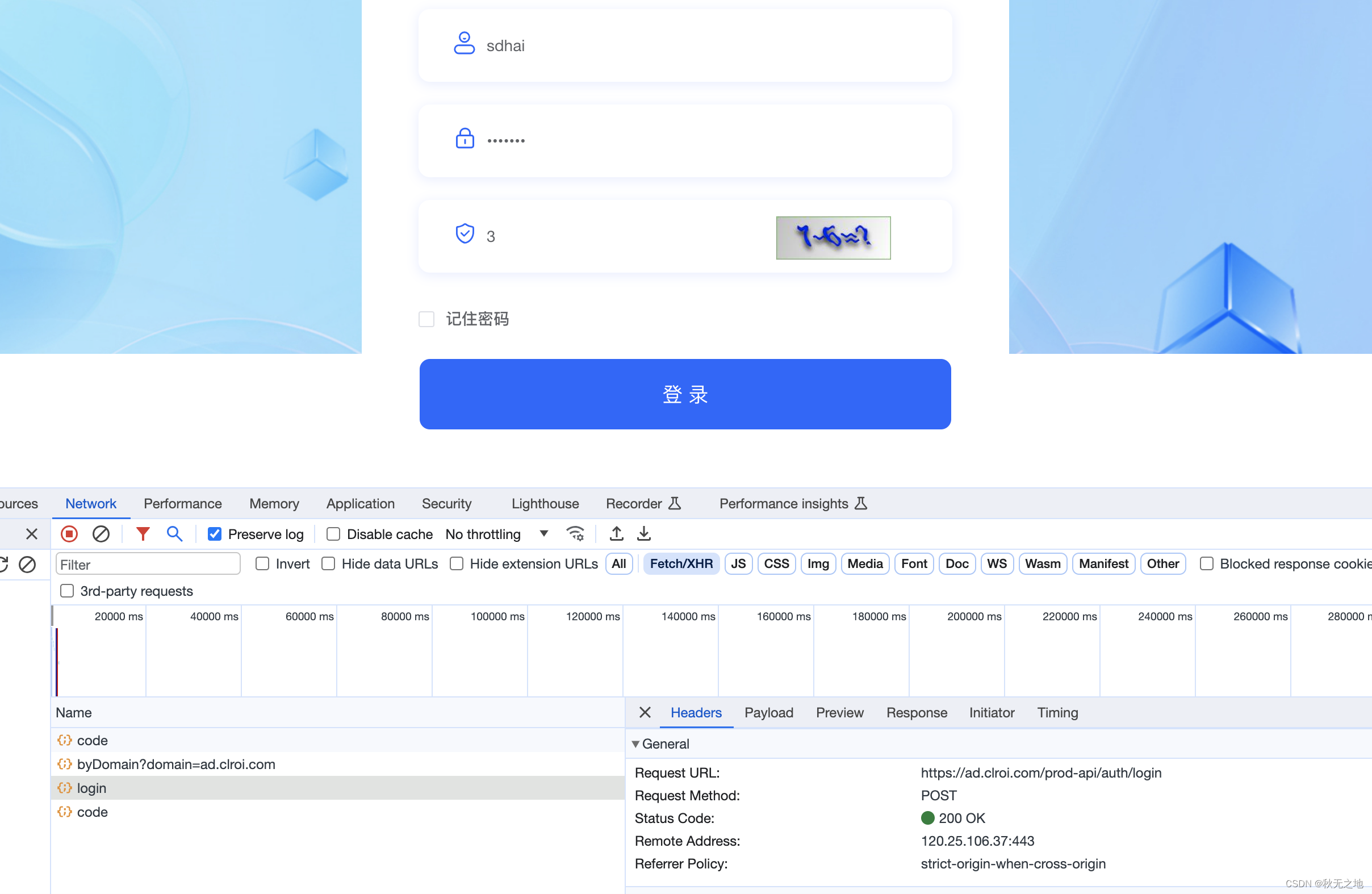Open the No throttling dropdown
This screenshot has height=894, width=1372.
[496, 534]
